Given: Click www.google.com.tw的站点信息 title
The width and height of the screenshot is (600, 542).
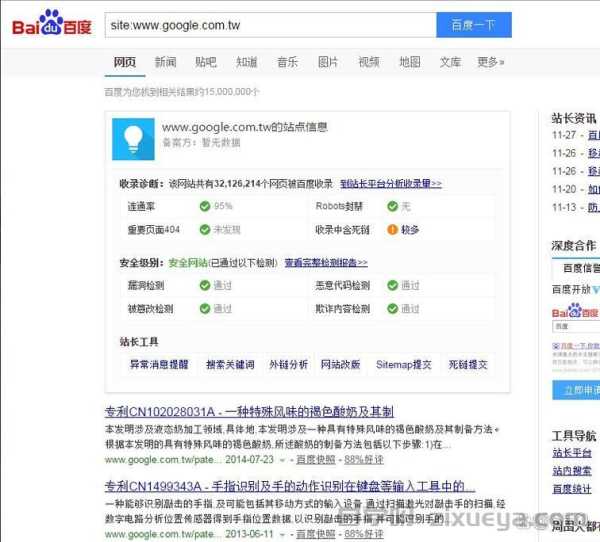Looking at the screenshot, I should tap(245, 127).
